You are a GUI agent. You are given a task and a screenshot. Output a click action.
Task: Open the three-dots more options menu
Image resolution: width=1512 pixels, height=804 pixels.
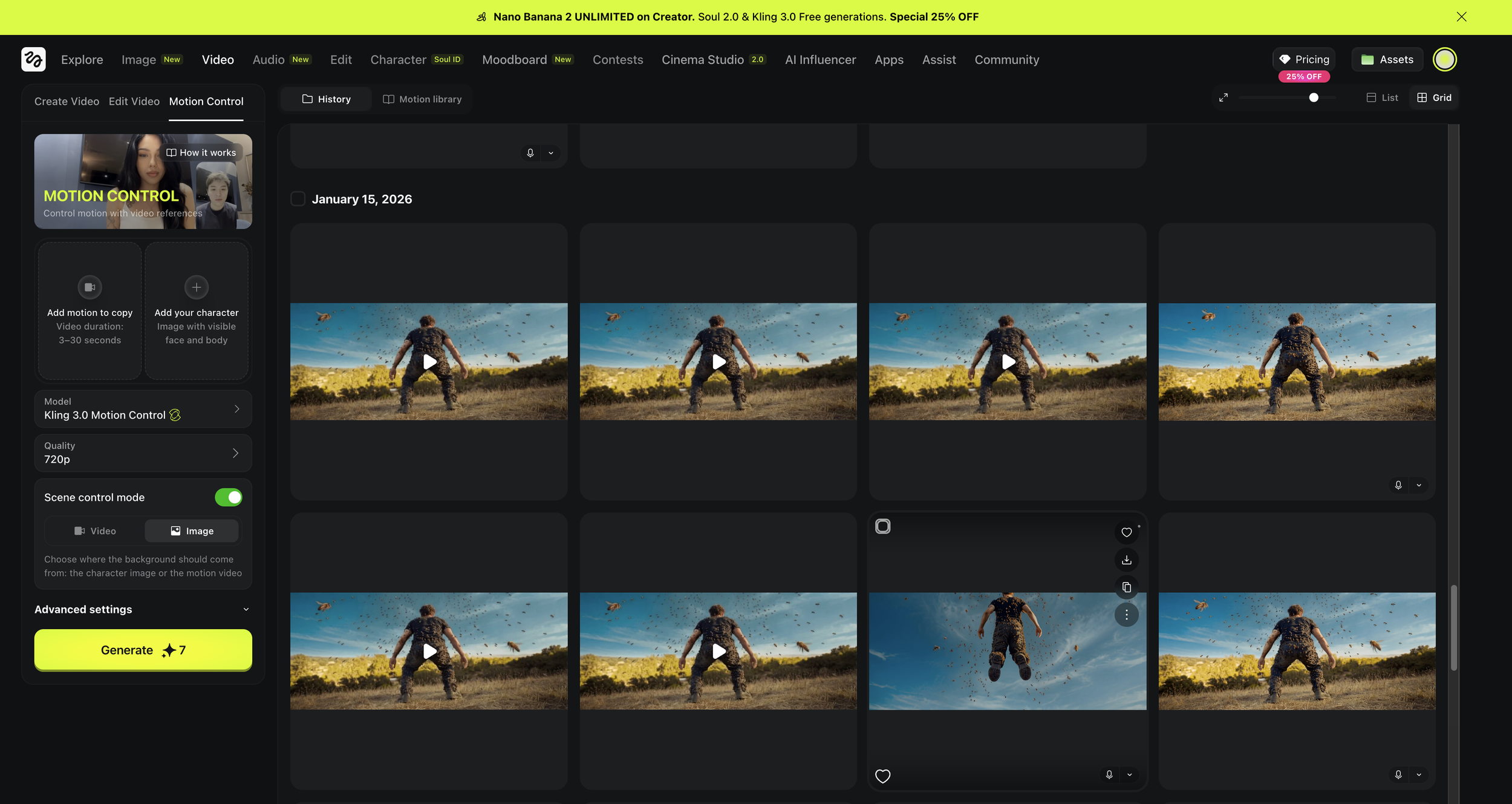click(1126, 615)
